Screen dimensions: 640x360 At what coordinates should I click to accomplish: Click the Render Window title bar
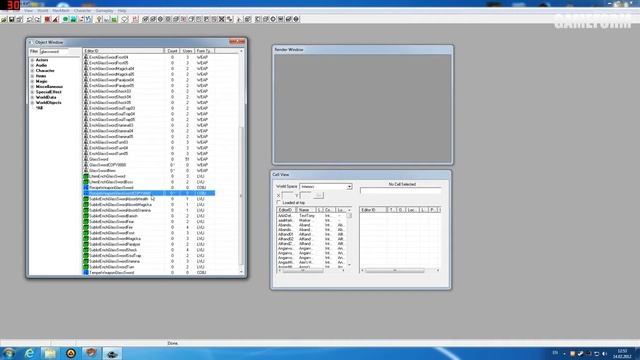click(362, 49)
